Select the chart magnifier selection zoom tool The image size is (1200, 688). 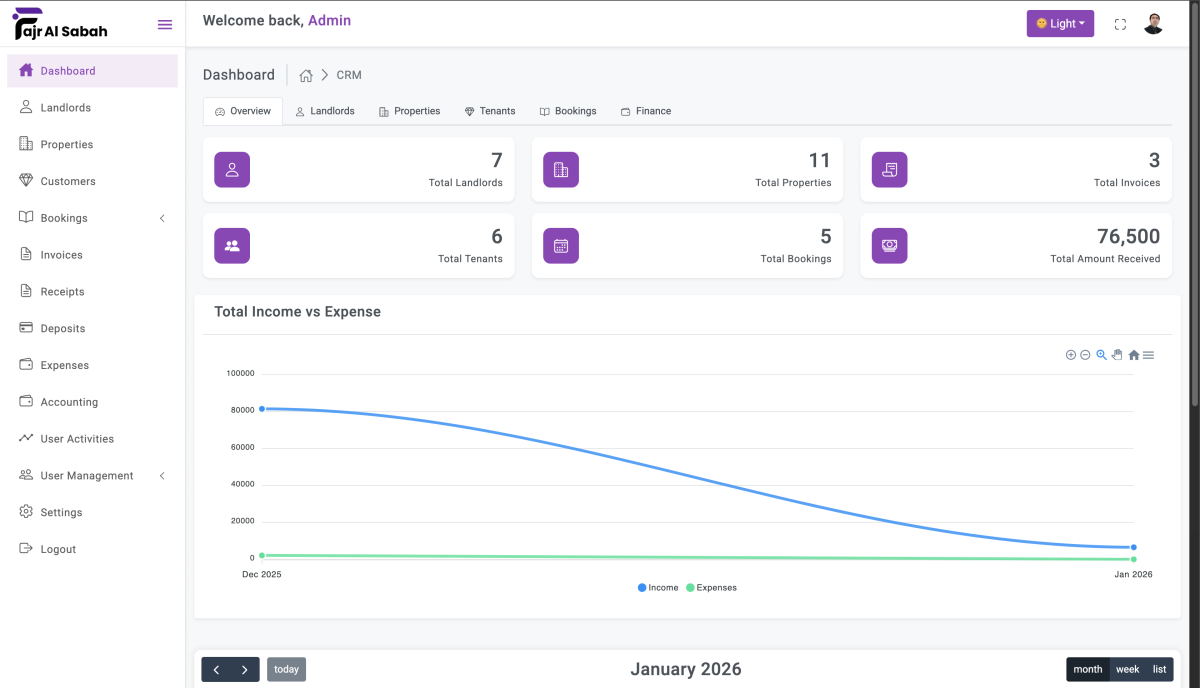(x=1101, y=355)
